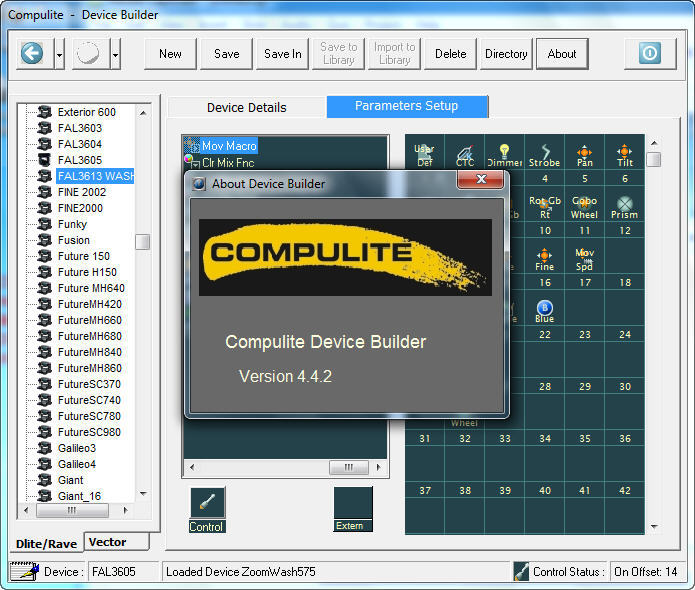Click the Control brush icon
This screenshot has height=590, width=695.
coord(207,502)
